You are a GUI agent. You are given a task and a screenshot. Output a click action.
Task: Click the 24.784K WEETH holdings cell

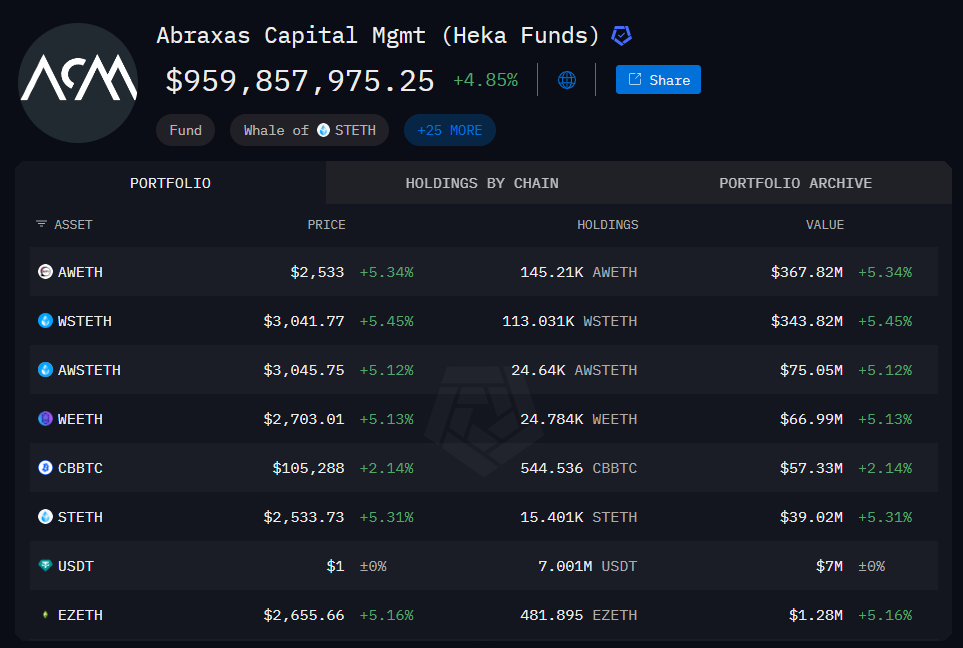coord(579,420)
